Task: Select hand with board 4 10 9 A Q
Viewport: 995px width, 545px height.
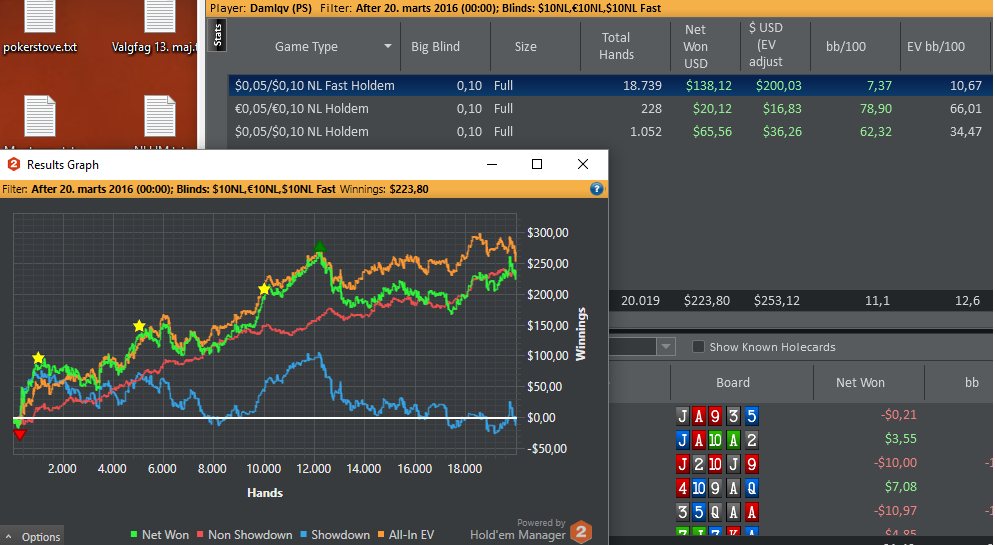Action: click(717, 488)
